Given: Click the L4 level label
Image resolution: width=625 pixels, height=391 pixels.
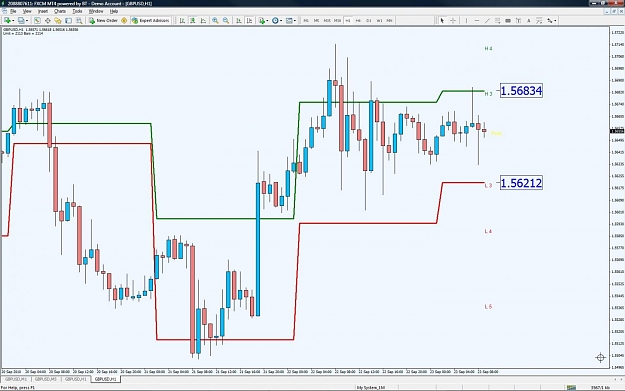Looking at the screenshot, I should pyautogui.click(x=488, y=231).
